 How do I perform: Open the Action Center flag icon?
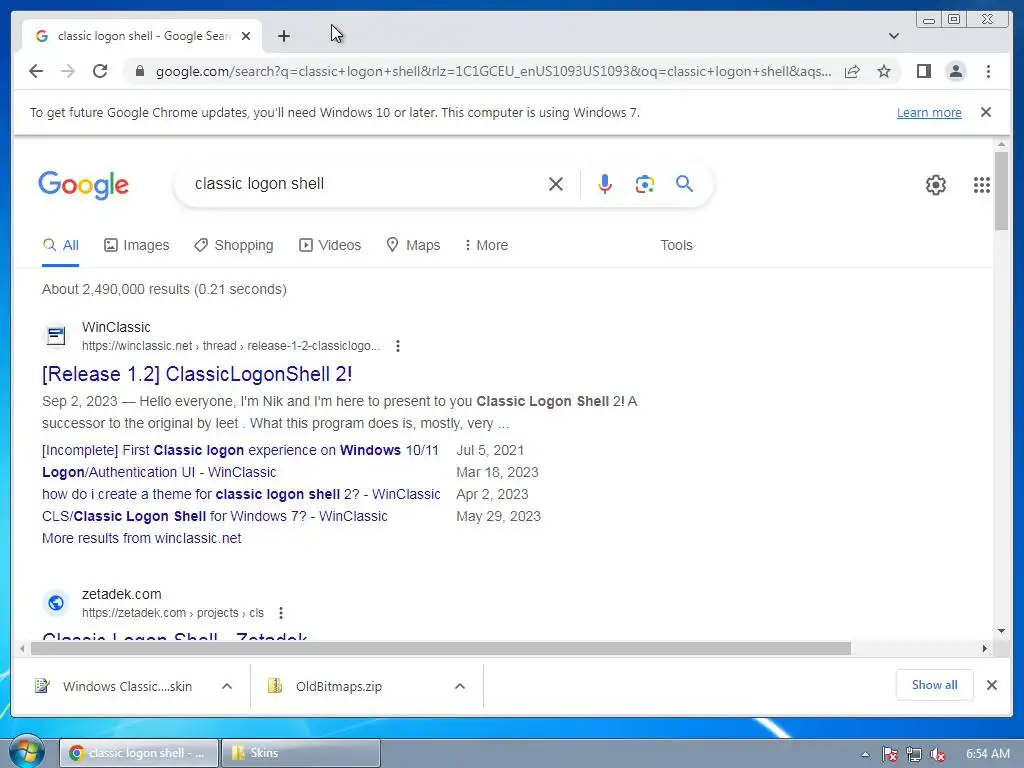889,754
